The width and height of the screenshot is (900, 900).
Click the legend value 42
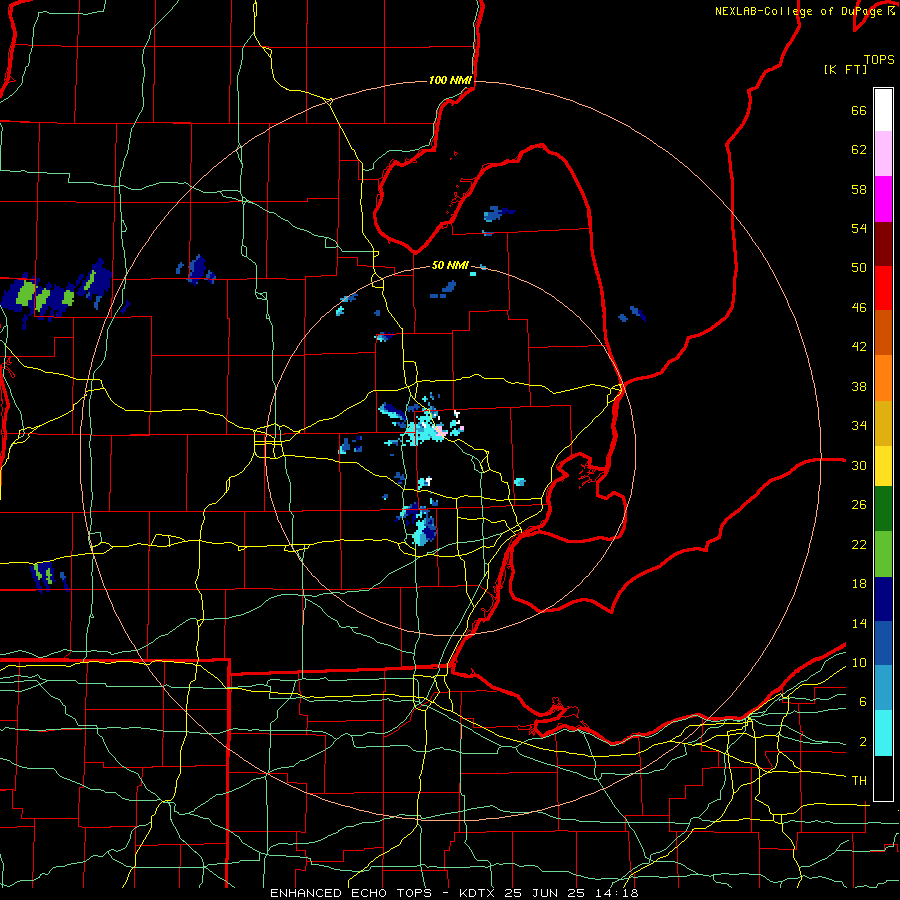tap(859, 347)
